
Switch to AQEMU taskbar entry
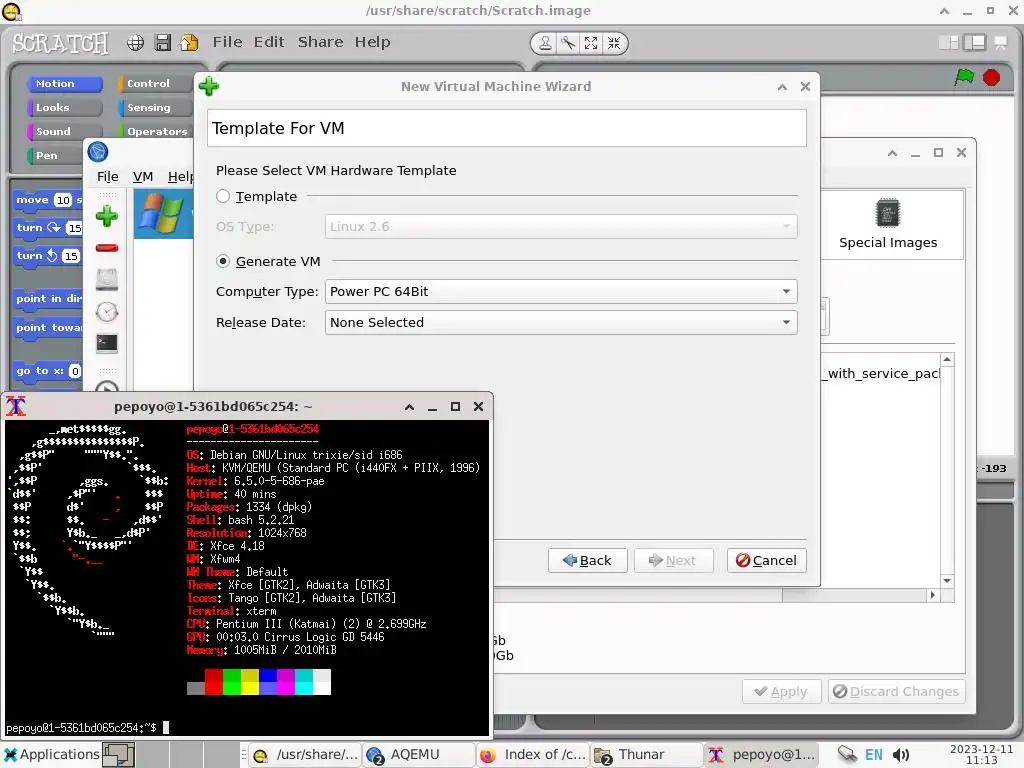(x=418, y=754)
